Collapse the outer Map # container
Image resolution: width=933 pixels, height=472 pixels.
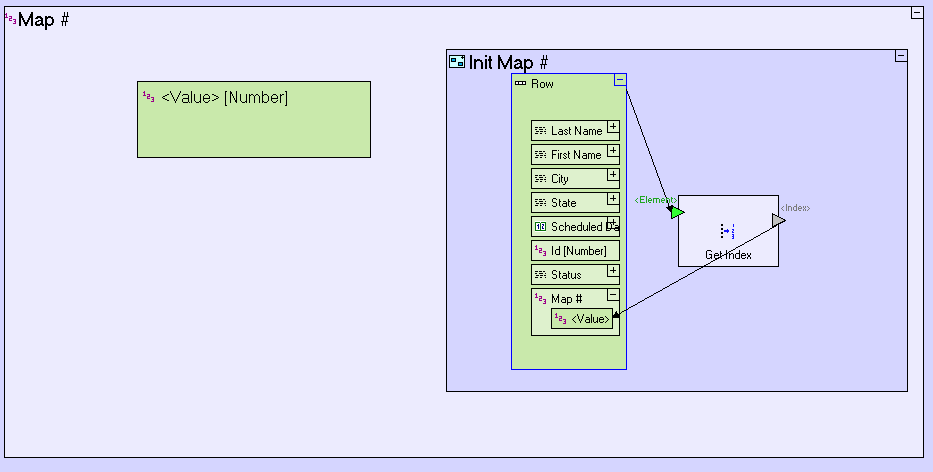point(916,13)
